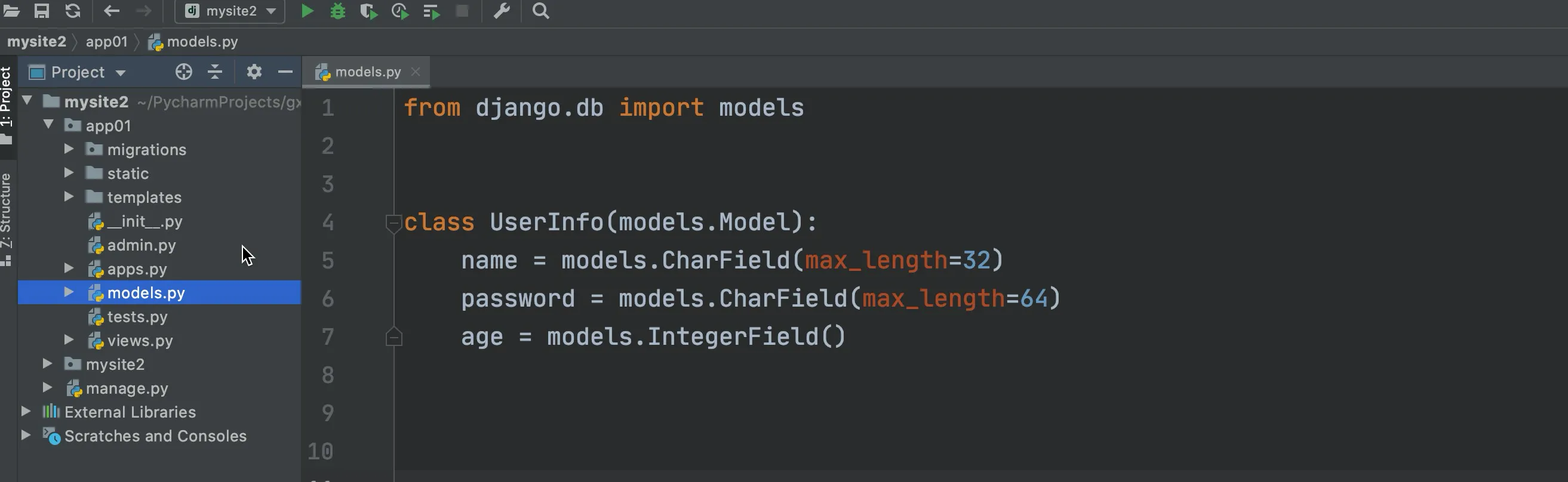The image size is (1568, 482).
Task: Open views.py in project tree
Action: click(140, 341)
